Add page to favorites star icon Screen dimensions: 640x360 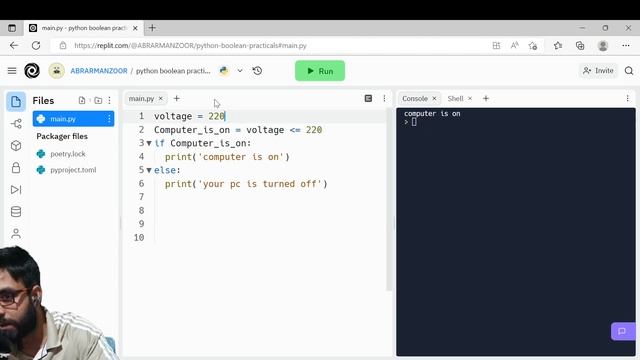coord(533,45)
